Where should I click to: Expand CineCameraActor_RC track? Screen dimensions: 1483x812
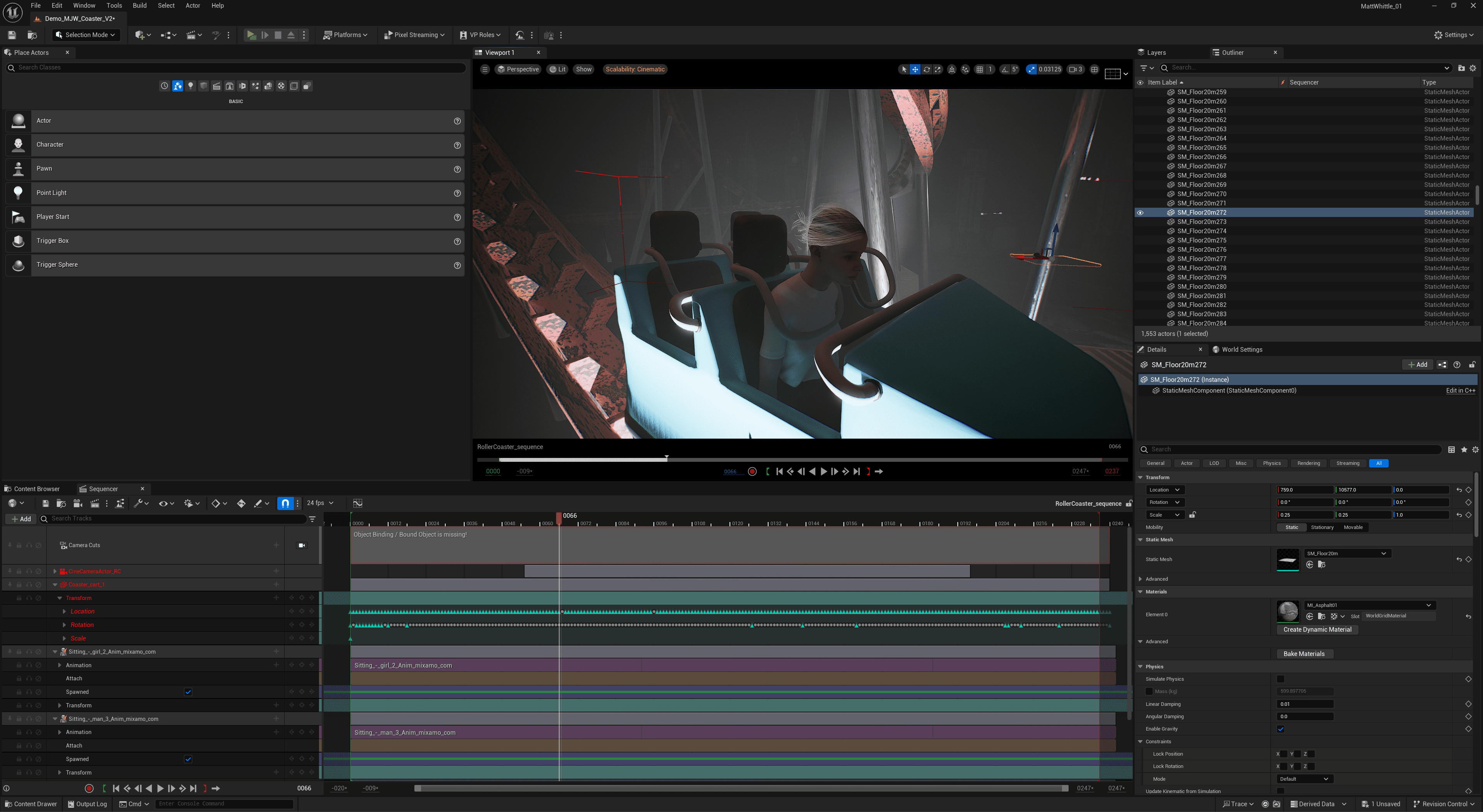(55, 571)
